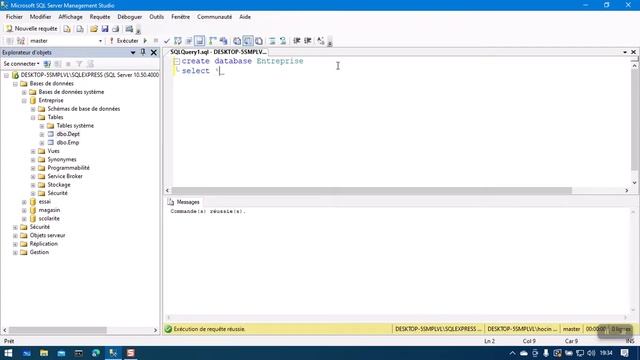Select the Schémas de base de données node
Screen dimensions: 640x360
(84, 109)
